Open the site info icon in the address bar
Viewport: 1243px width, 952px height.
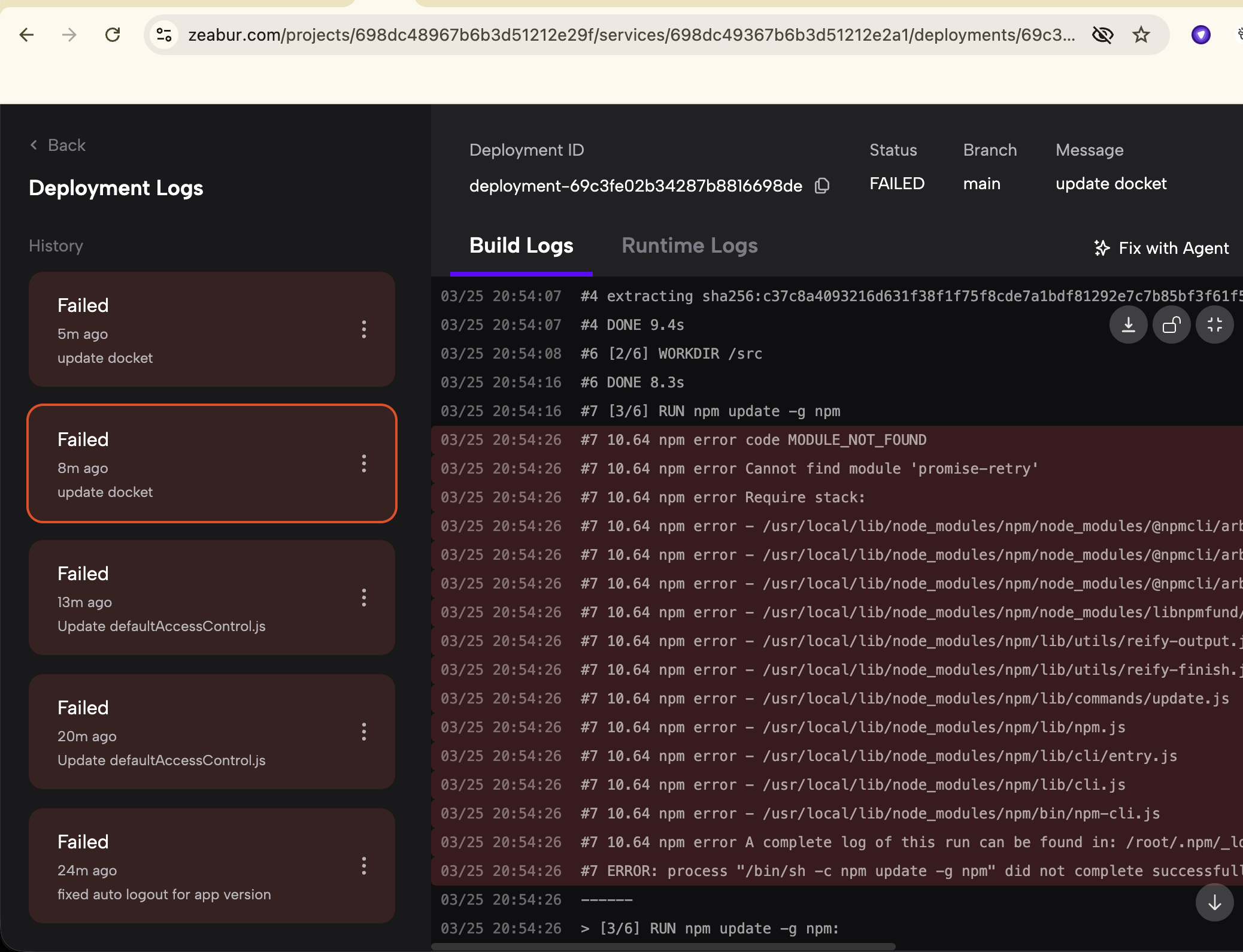[164, 35]
